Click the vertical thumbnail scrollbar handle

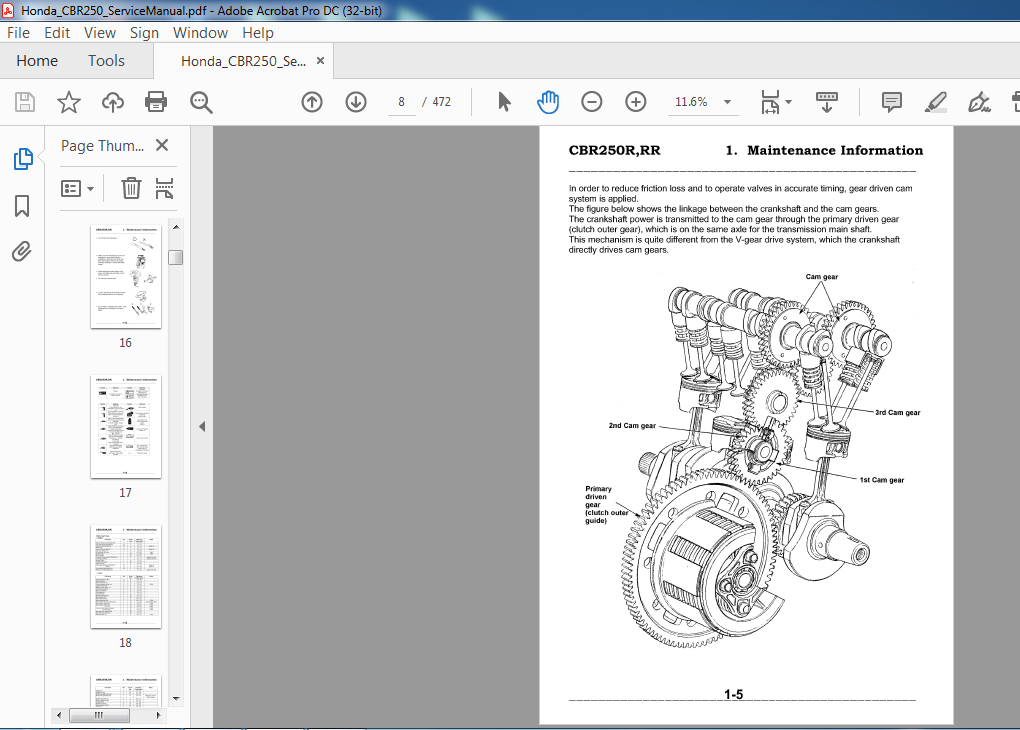[176, 258]
